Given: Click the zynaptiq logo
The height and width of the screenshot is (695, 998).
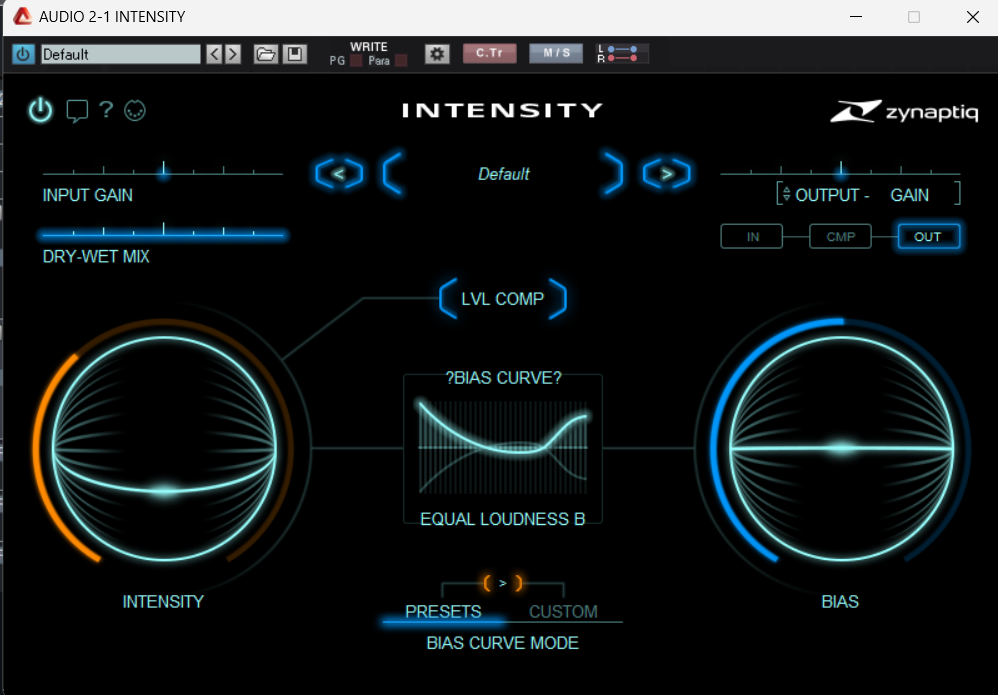Looking at the screenshot, I should pos(904,111).
